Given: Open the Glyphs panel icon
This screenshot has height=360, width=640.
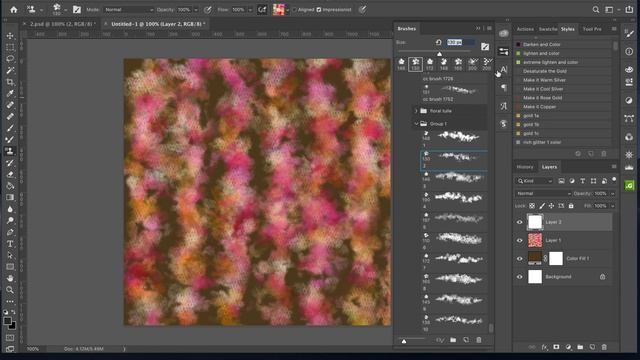Looking at the screenshot, I should [504, 106].
